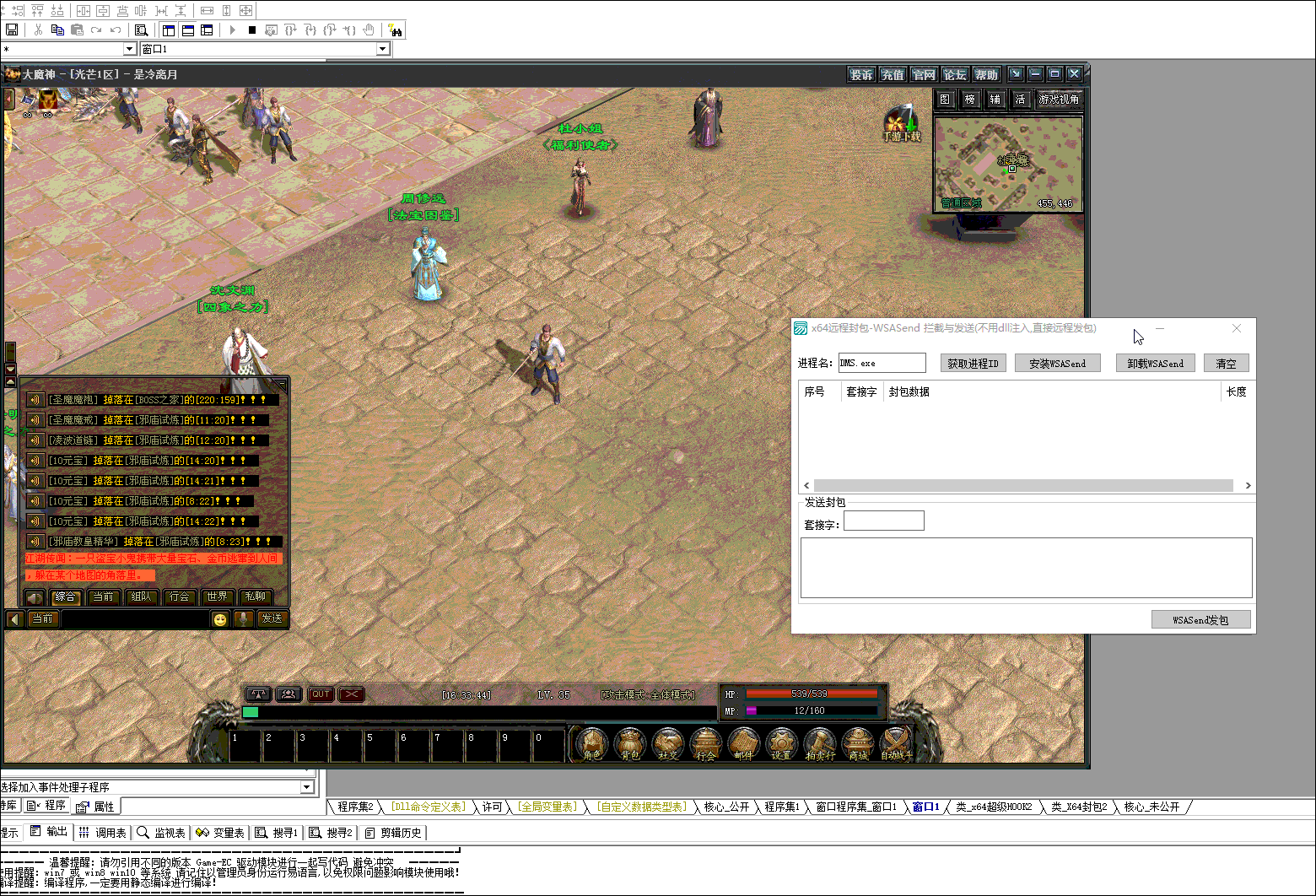1316x896 pixels.
Task: Click the packet list horizontal scrollbar
Action: tap(1027, 485)
